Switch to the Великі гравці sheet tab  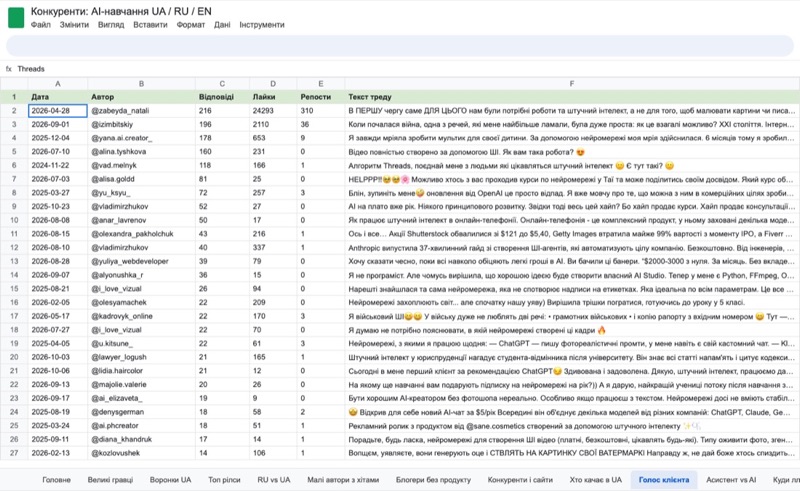pos(110,480)
